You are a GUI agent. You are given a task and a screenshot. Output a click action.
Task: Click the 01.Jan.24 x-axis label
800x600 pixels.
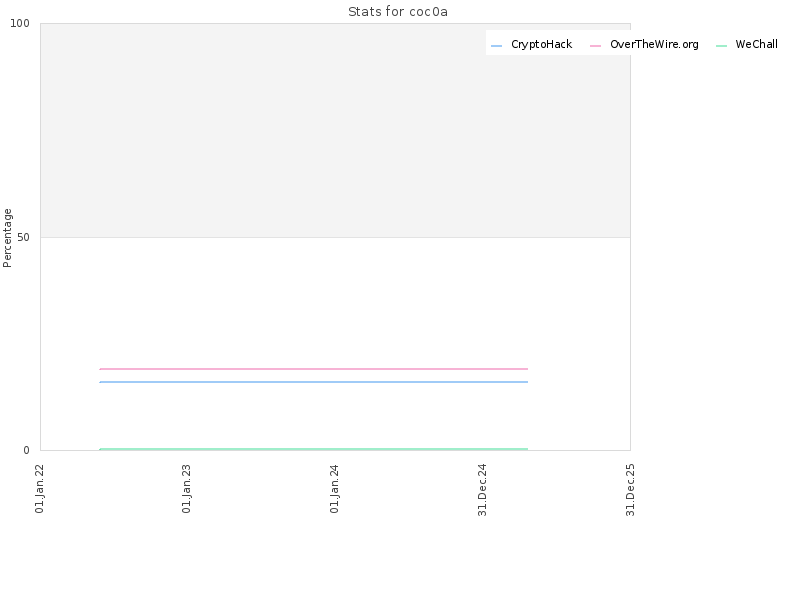coord(335,489)
